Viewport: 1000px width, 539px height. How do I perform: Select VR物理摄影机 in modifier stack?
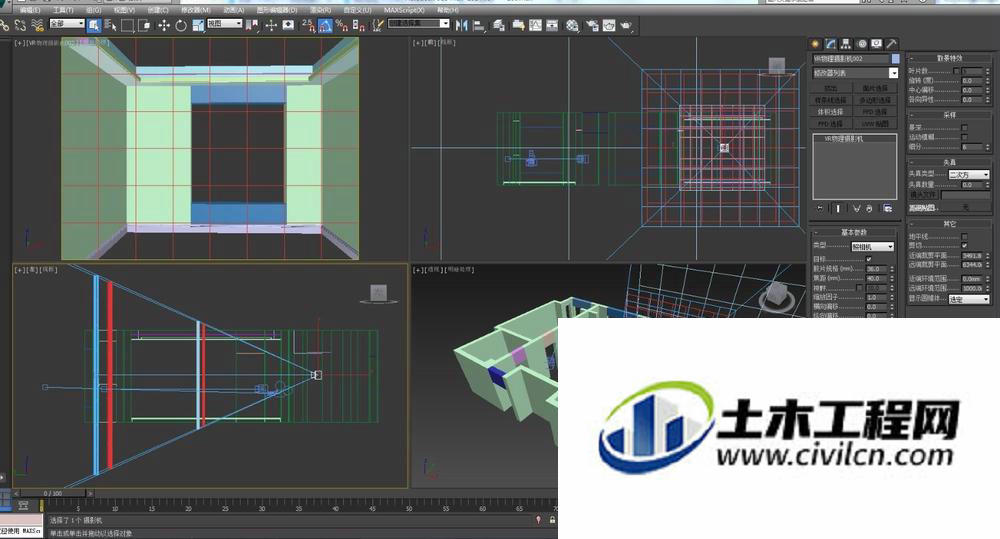coord(855,138)
